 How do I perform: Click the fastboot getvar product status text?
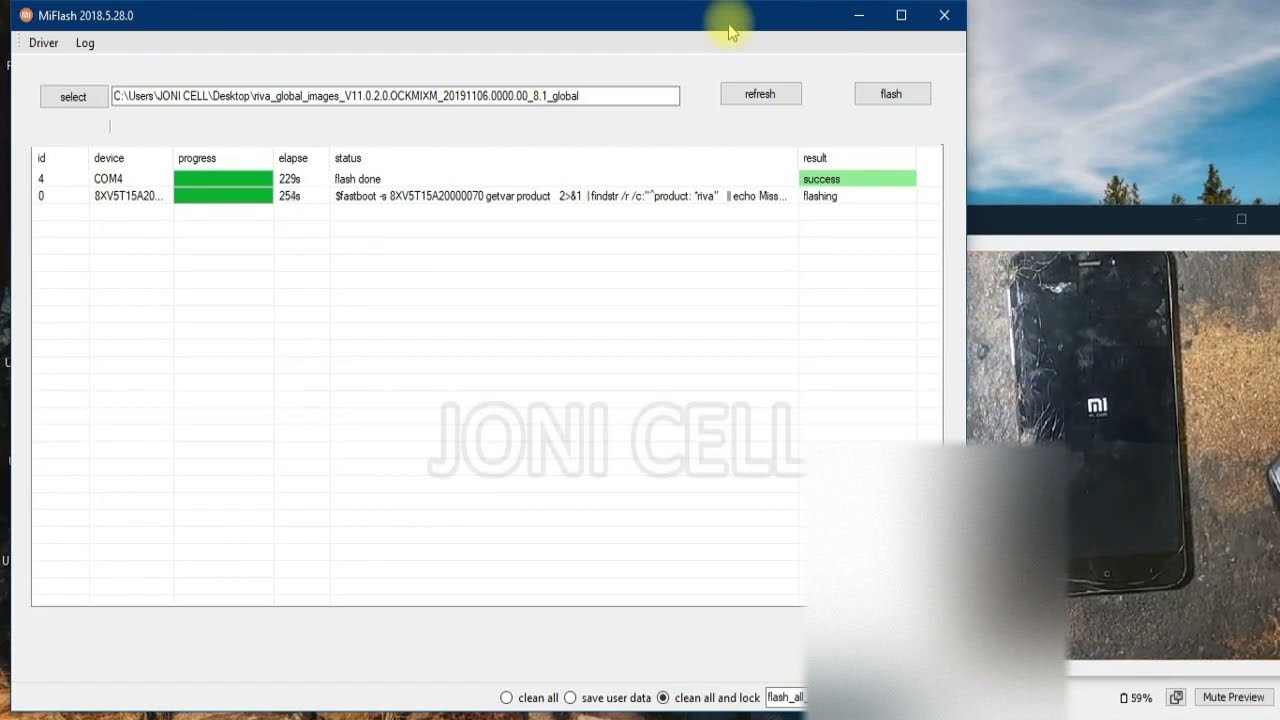click(561, 196)
